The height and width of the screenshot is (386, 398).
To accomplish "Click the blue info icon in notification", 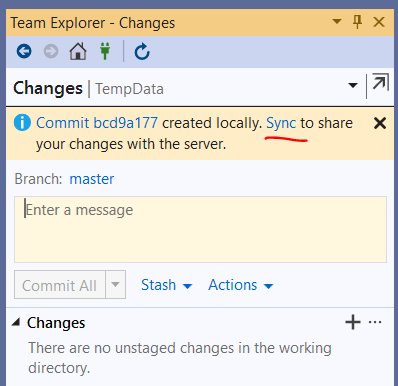I will pyautogui.click(x=22, y=123).
